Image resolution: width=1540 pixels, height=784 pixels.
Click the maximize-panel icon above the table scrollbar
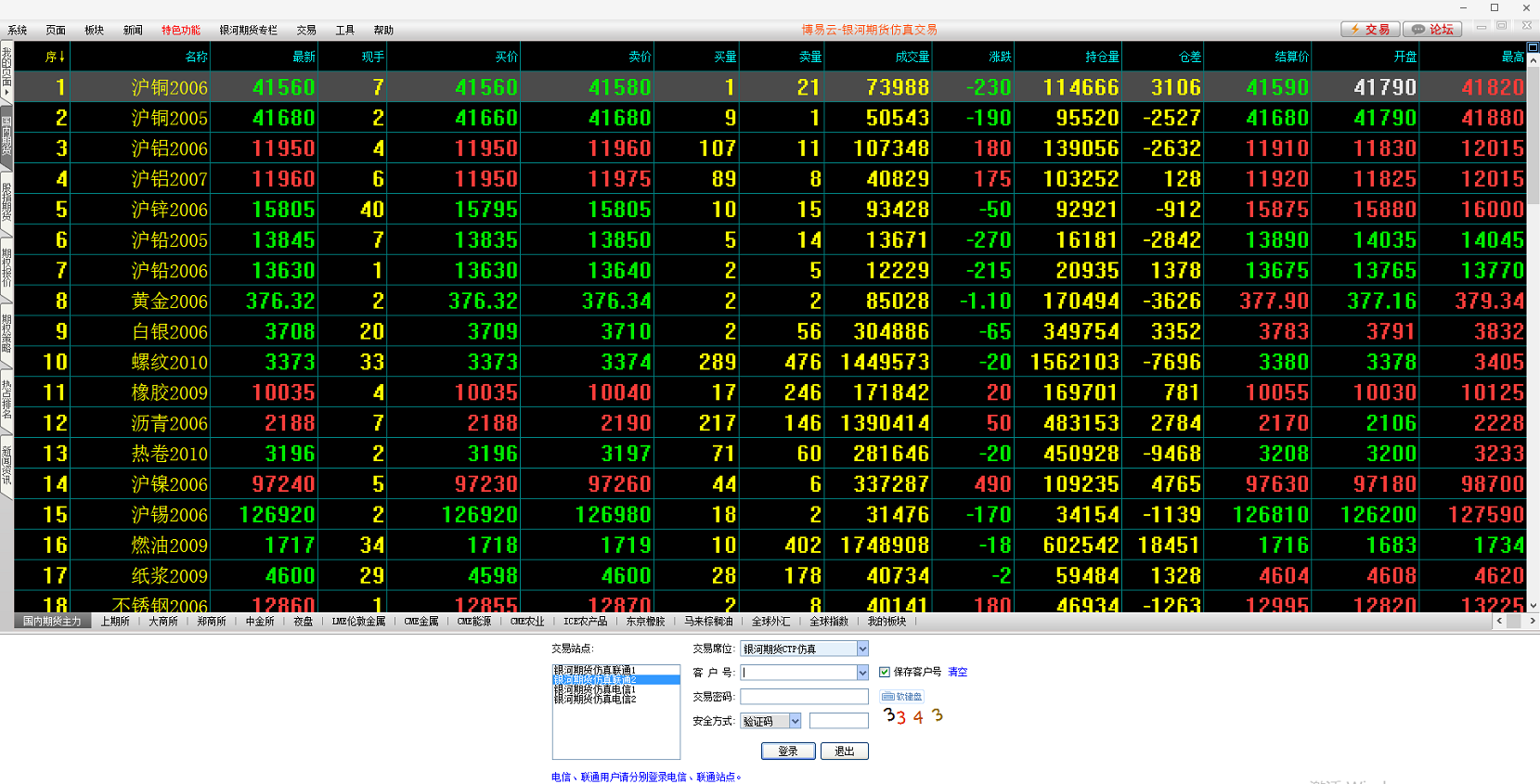pos(1534,47)
